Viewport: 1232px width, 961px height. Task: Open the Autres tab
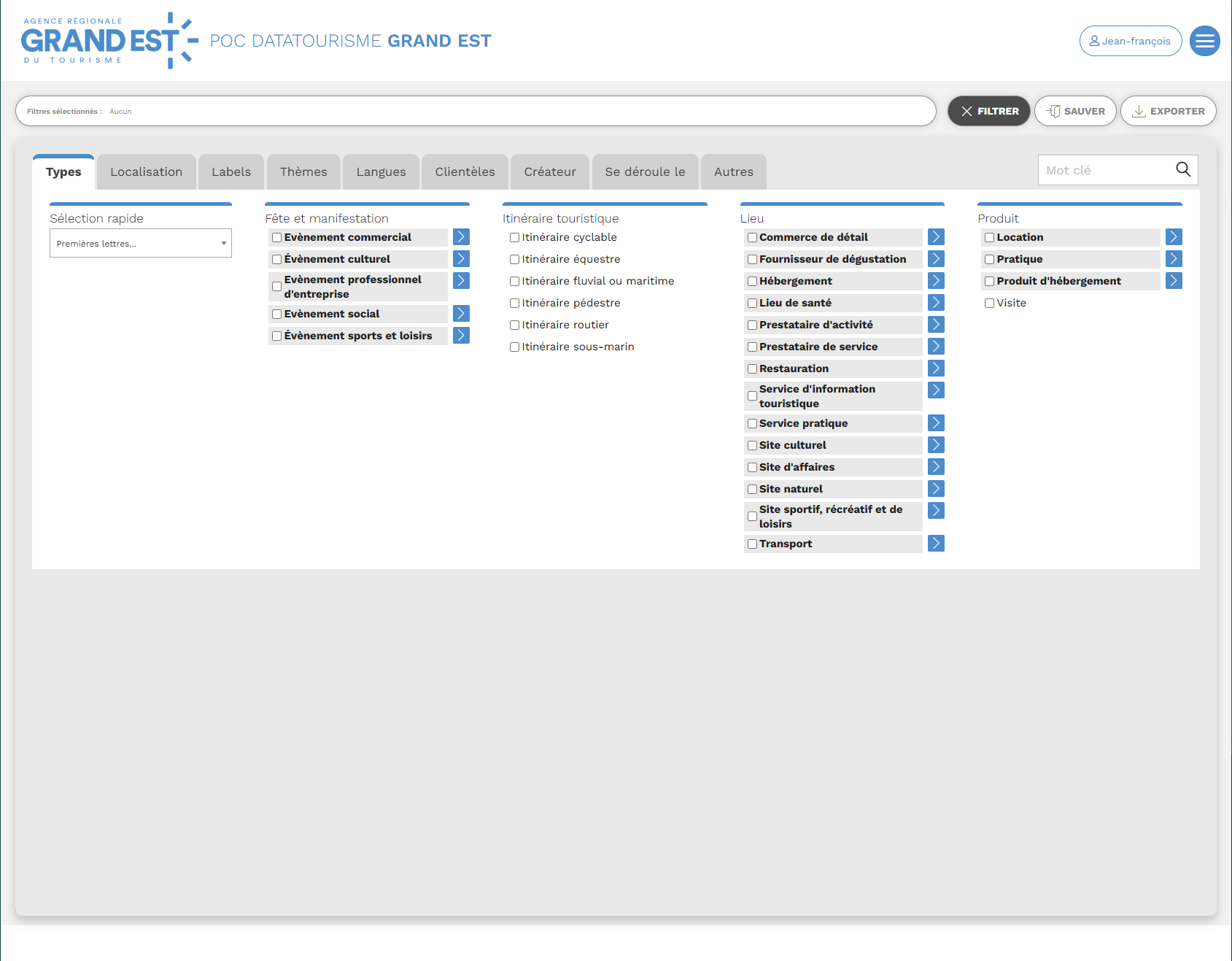click(733, 172)
